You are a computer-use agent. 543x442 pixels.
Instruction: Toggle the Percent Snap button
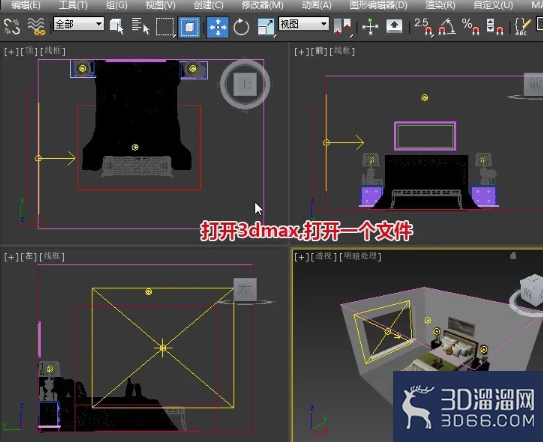tap(470, 27)
